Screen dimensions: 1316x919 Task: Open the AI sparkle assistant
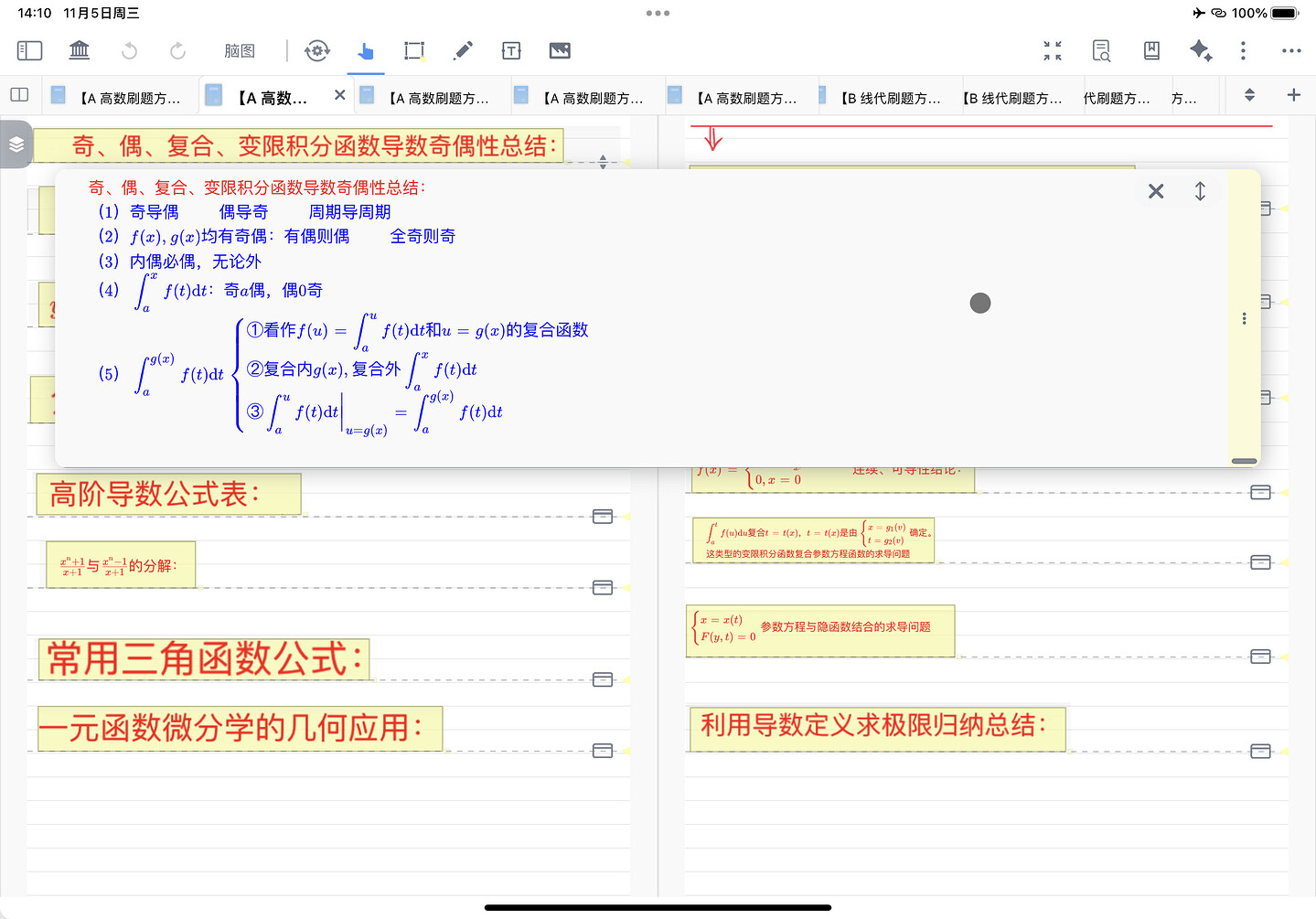click(1200, 51)
